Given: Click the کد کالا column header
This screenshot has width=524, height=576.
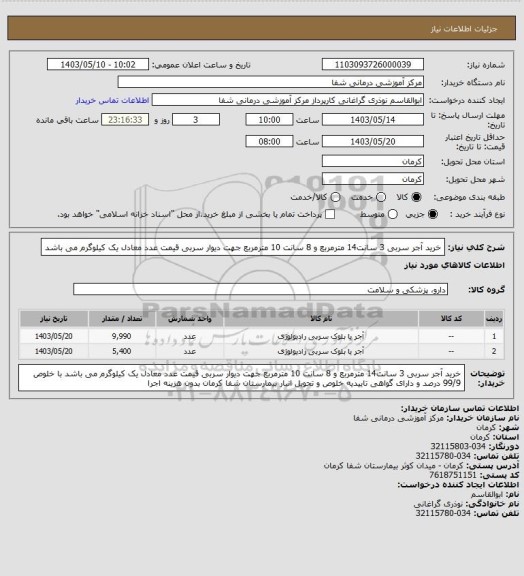Looking at the screenshot, I should [x=451, y=319].
